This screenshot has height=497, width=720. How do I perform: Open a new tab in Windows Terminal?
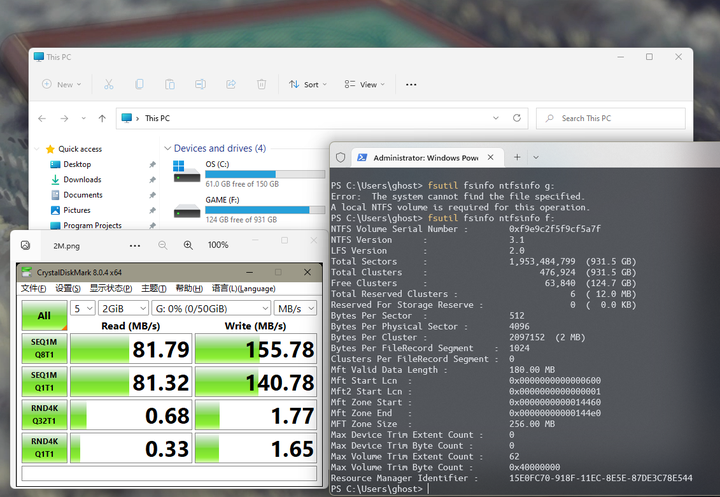[x=517, y=157]
